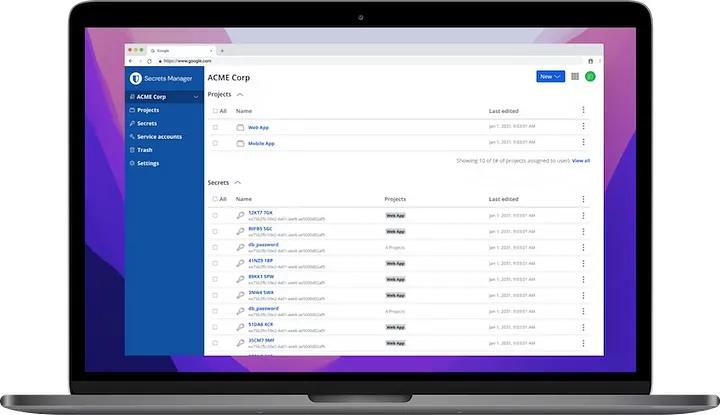Check the All checkbox in Projects table
This screenshot has height=415, width=720.
pyautogui.click(x=214, y=111)
